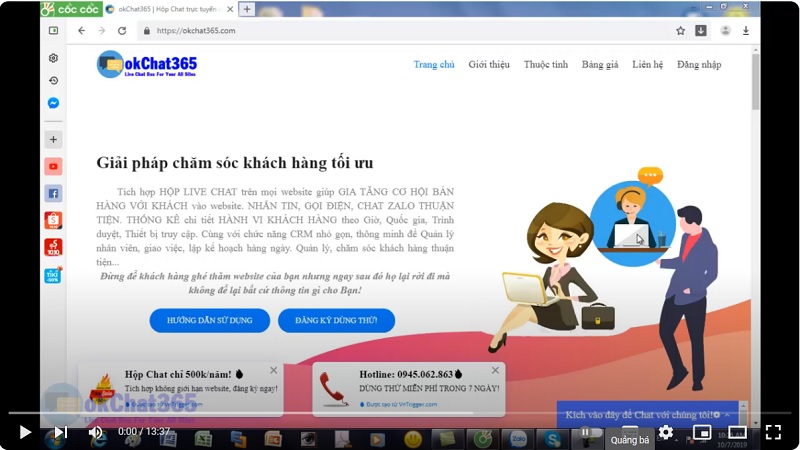
Task: Switch the video to miniplayer mode
Action: 702,432
